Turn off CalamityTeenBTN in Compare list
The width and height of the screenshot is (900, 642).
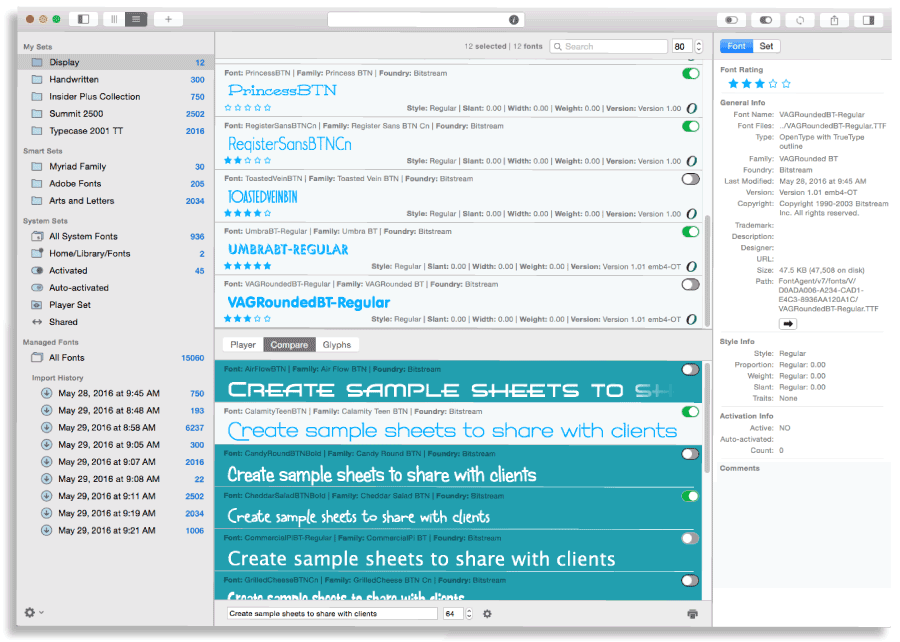click(x=690, y=411)
